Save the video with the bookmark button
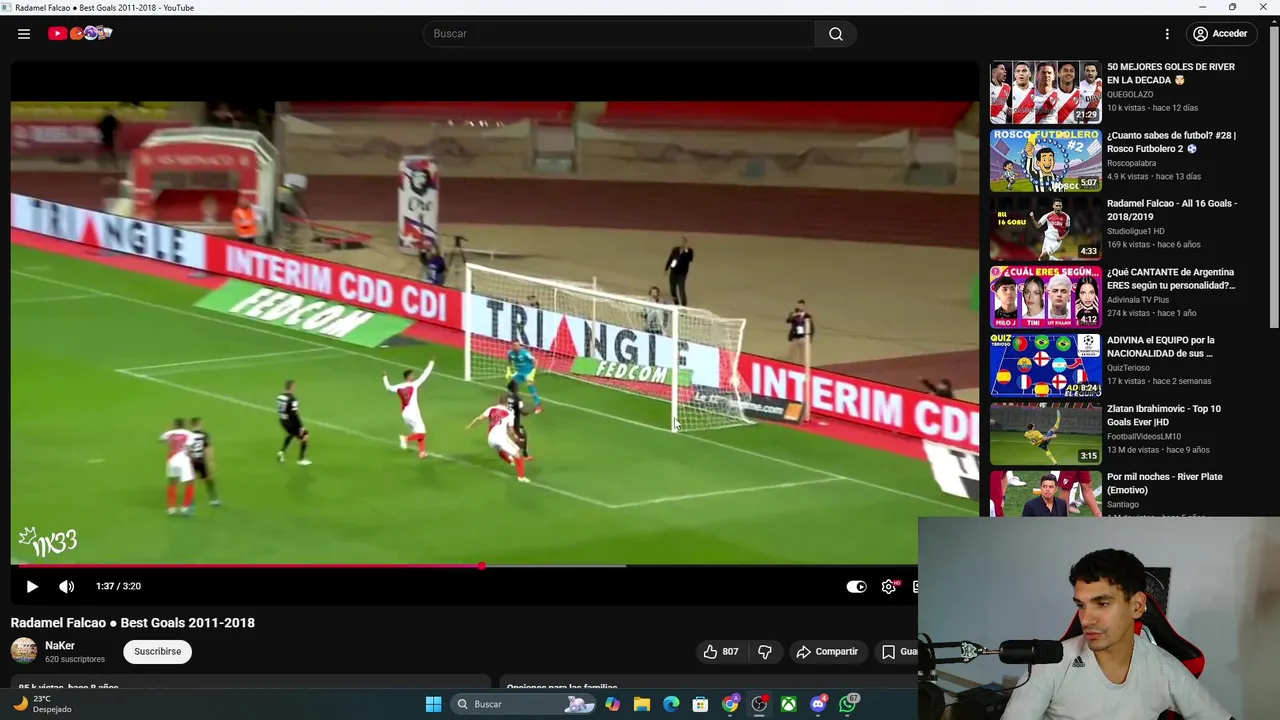 coord(898,652)
